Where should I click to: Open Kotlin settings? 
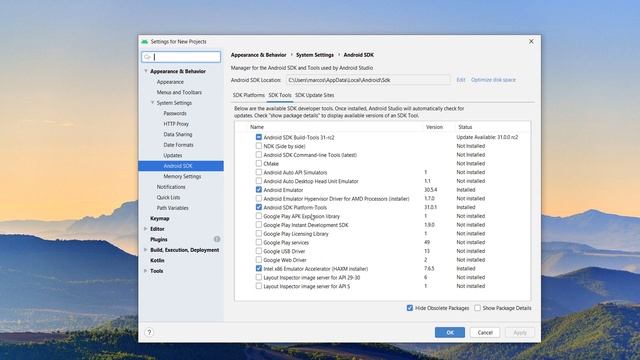[x=157, y=260]
